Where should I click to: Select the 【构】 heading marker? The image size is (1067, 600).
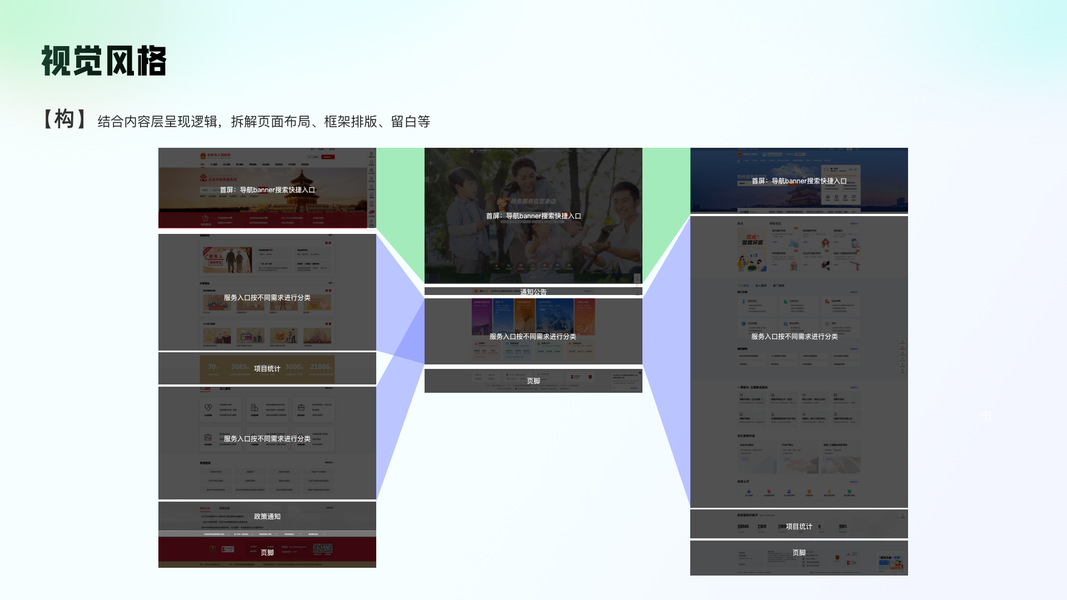(64, 119)
